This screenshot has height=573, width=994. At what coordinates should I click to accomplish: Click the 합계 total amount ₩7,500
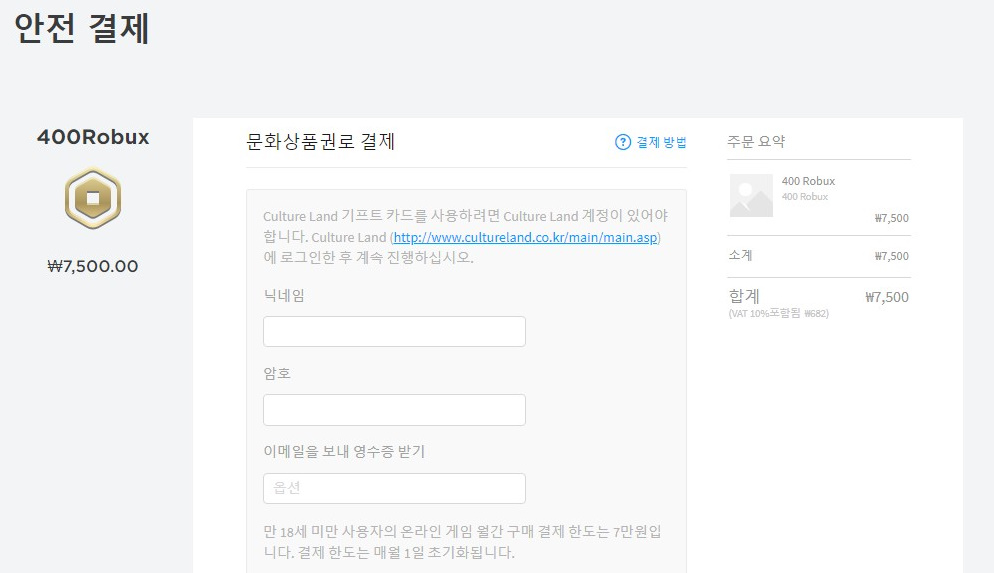tap(886, 297)
